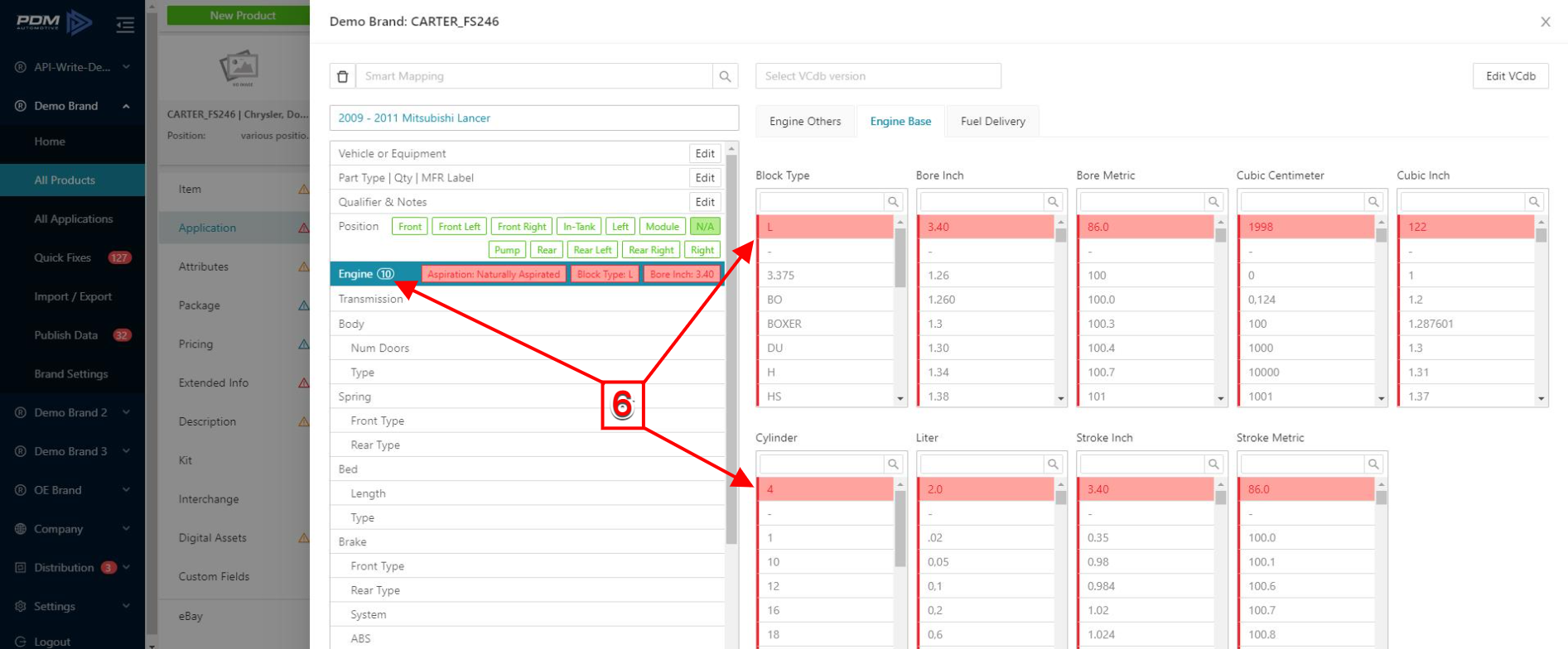1568x649 pixels.
Task: Expand the Demo Brand 2 menu
Action: pos(126,412)
